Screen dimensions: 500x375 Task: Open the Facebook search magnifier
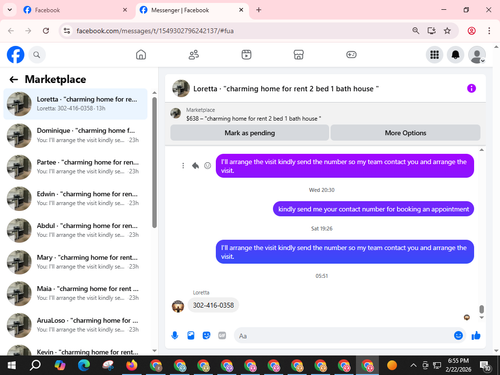click(x=37, y=55)
